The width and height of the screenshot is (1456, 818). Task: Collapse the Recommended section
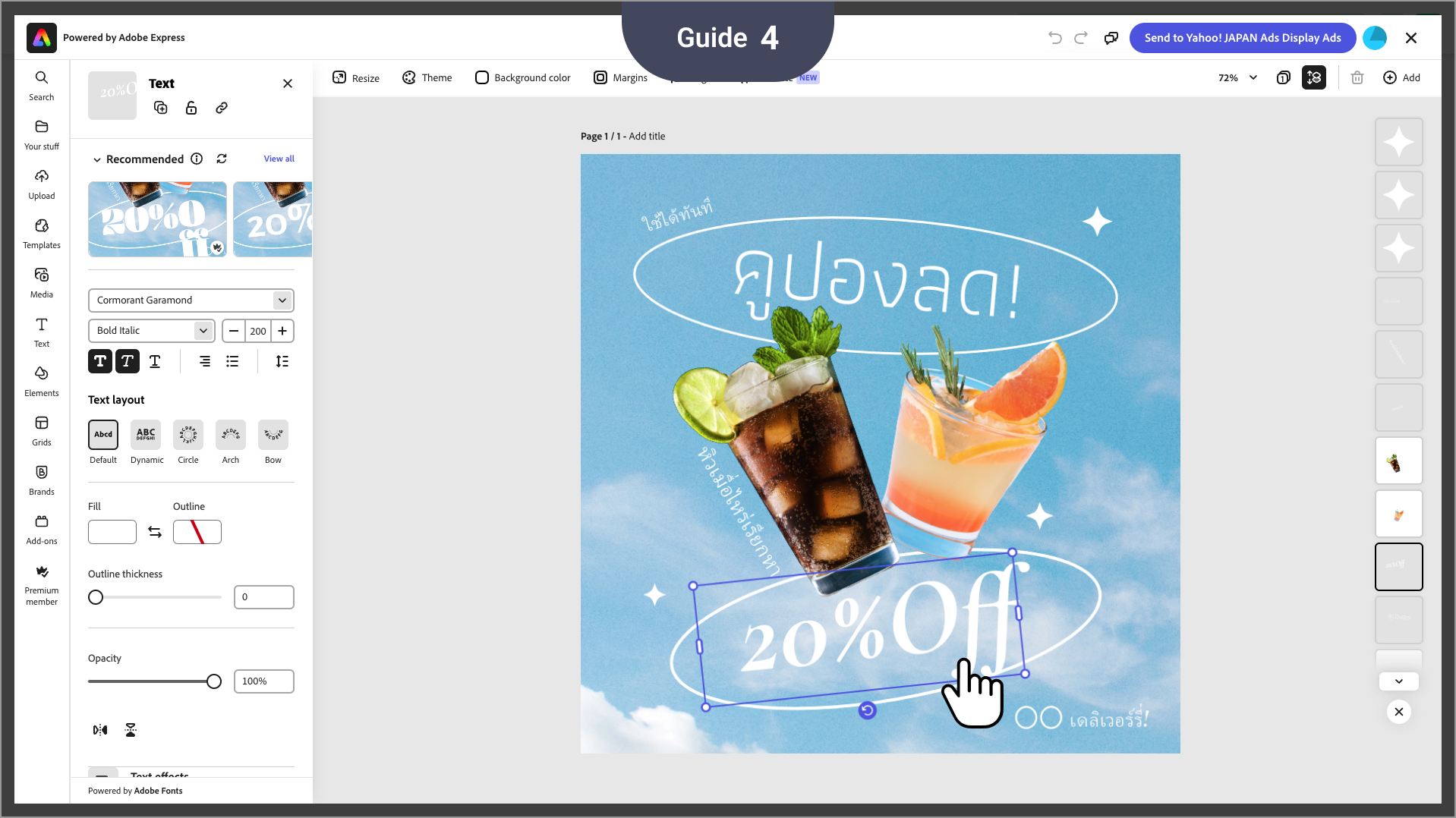click(x=97, y=159)
